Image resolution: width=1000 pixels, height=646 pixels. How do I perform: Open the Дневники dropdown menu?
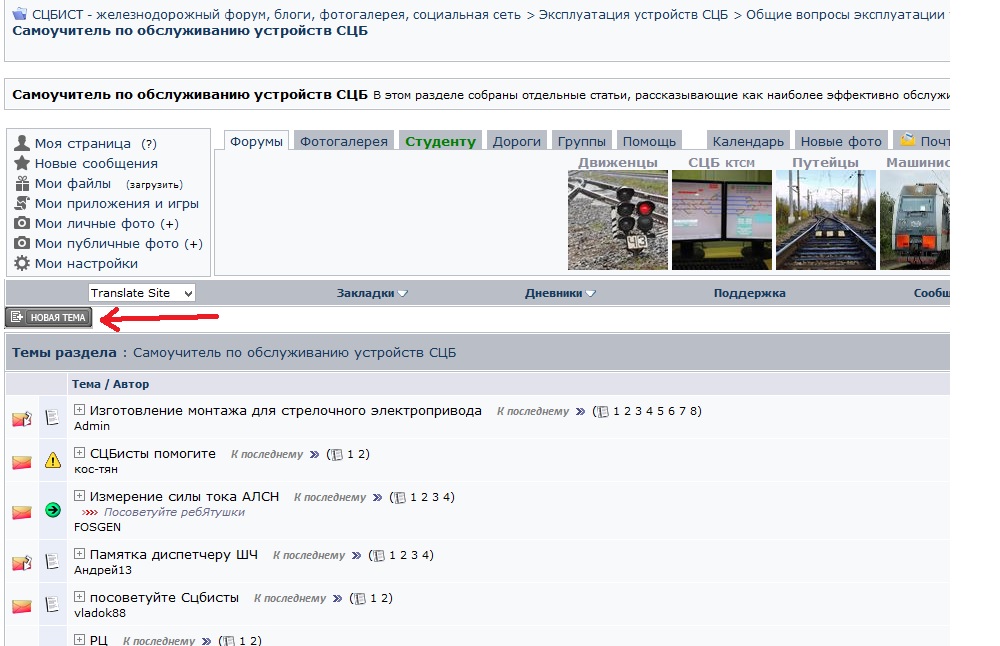(560, 293)
